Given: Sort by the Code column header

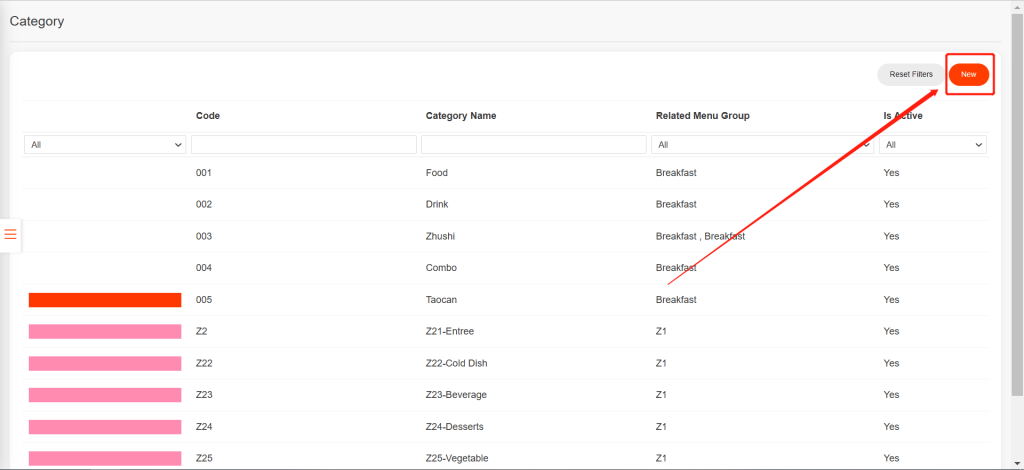Looking at the screenshot, I should (x=208, y=116).
